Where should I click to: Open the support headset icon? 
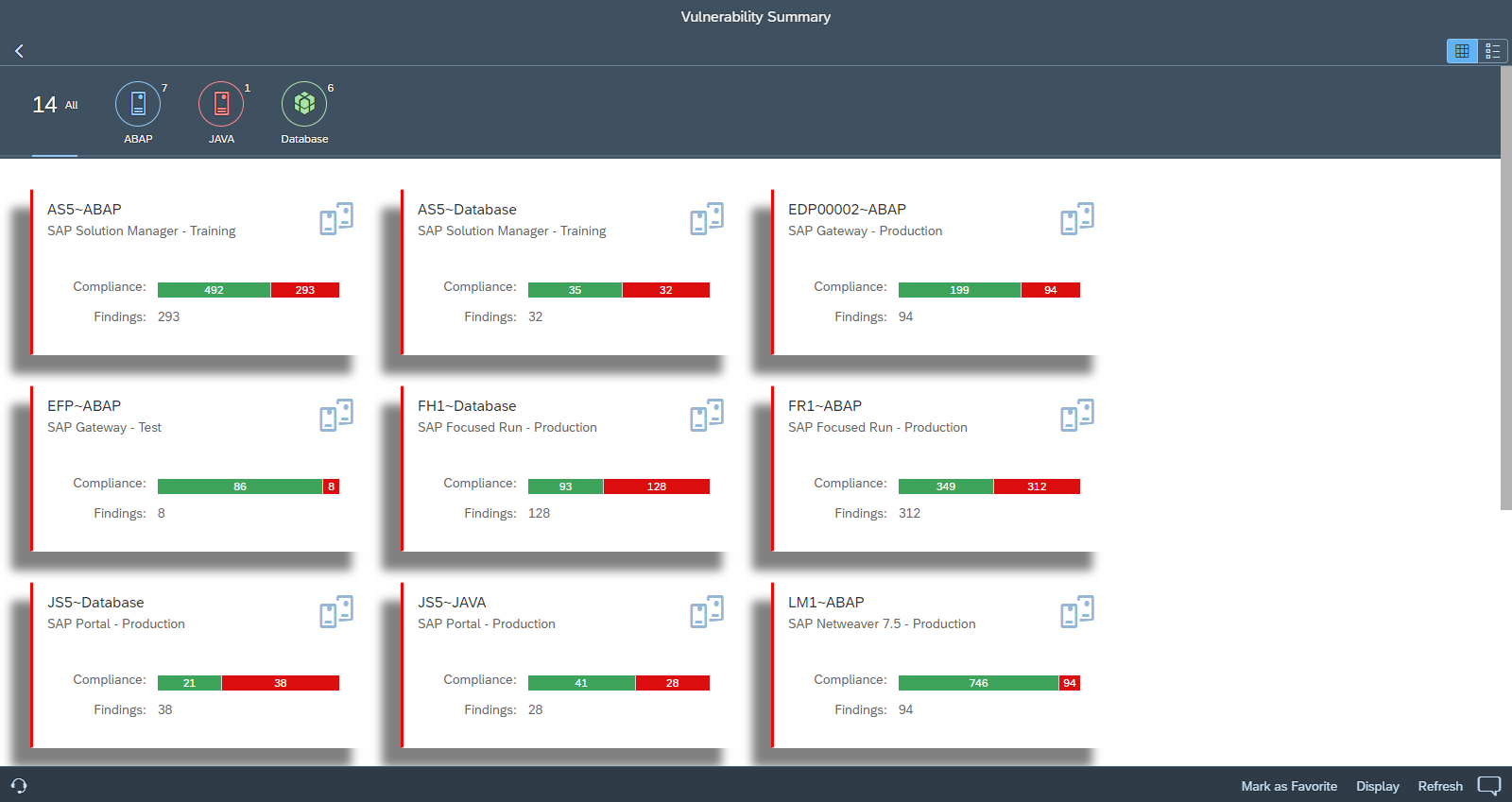point(19,786)
